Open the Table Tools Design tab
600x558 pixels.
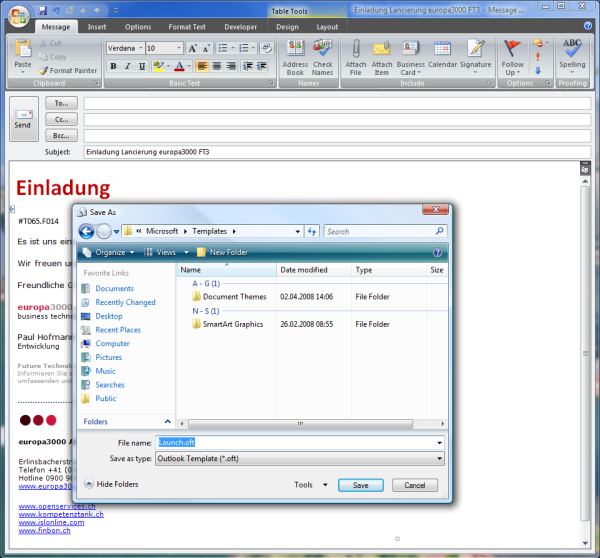pos(287,27)
